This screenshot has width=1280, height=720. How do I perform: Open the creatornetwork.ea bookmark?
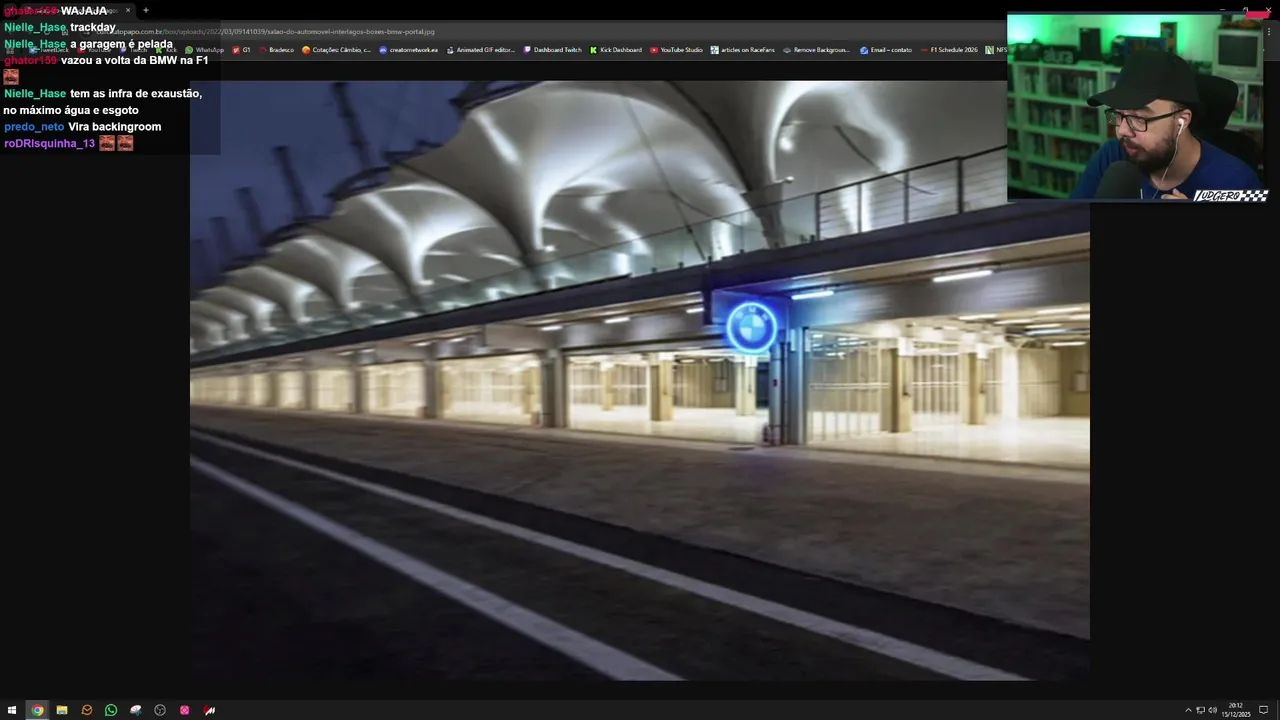[409, 50]
